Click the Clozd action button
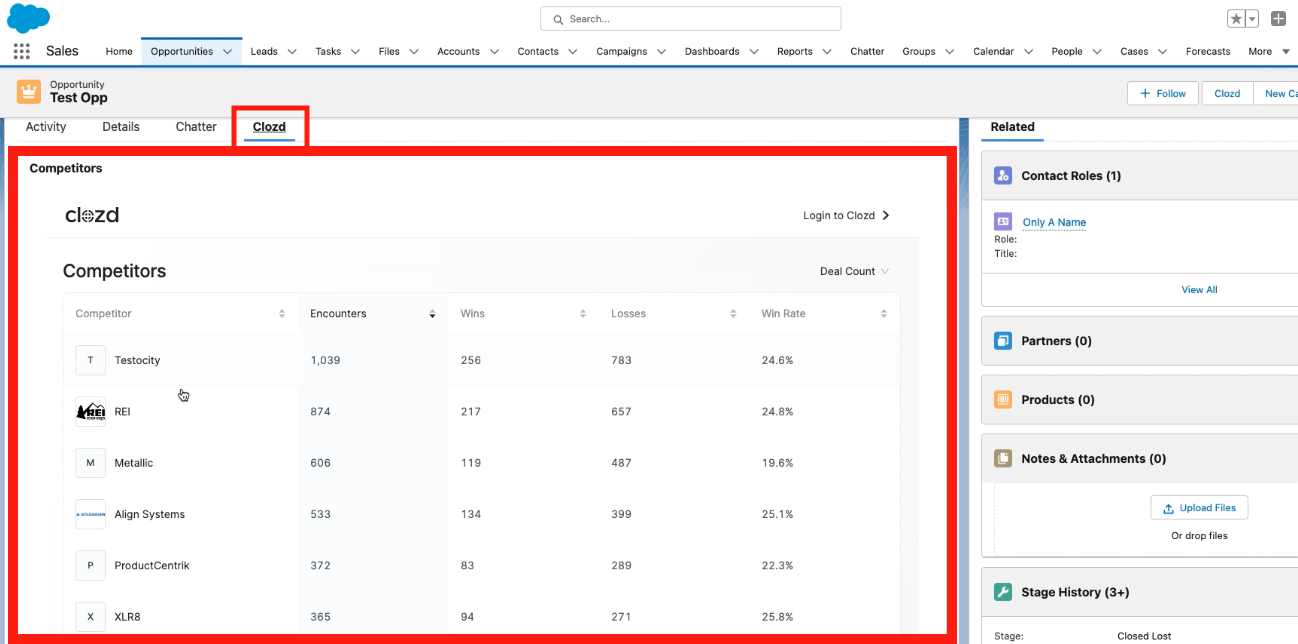 click(x=1227, y=93)
